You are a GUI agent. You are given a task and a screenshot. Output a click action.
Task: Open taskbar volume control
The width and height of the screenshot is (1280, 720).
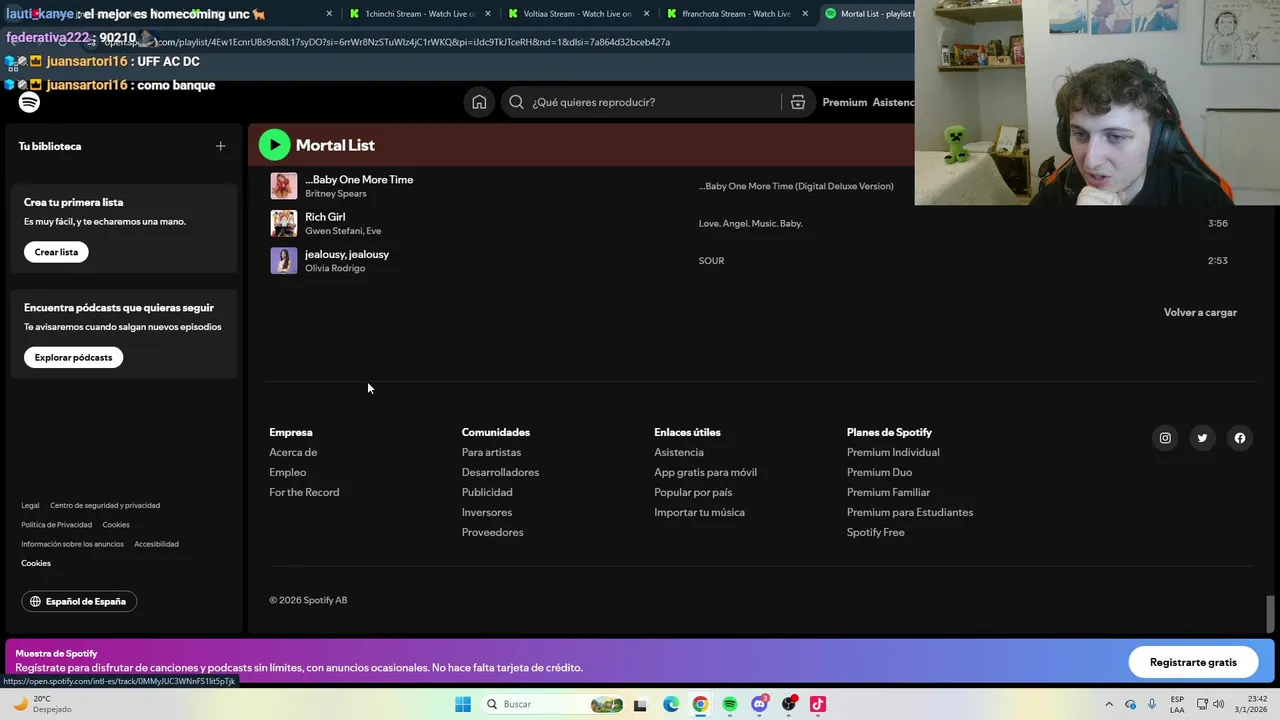pyautogui.click(x=1219, y=704)
